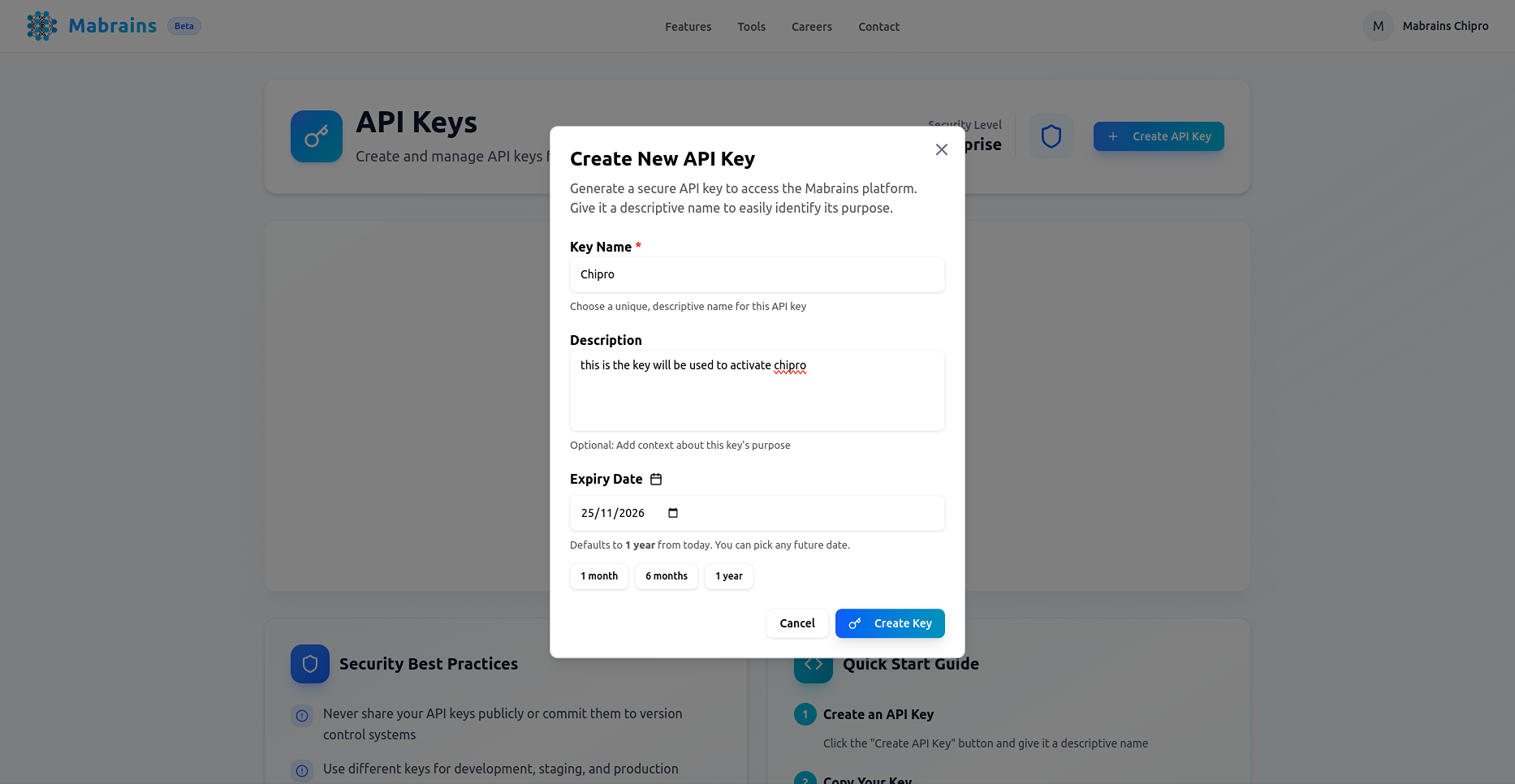Click the plus icon on Create API Key
This screenshot has height=784, width=1515.
(1112, 136)
